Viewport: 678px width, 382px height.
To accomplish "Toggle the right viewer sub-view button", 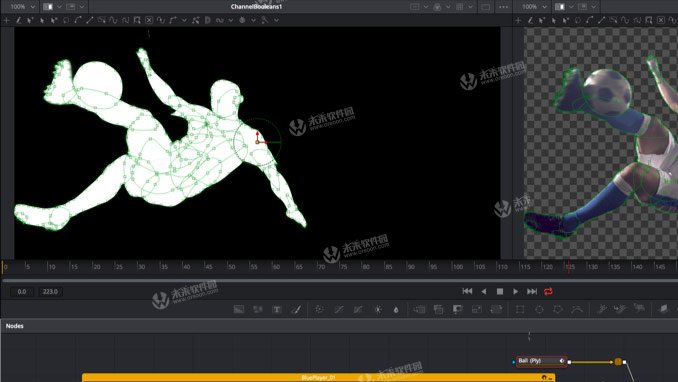I will coord(582,7).
